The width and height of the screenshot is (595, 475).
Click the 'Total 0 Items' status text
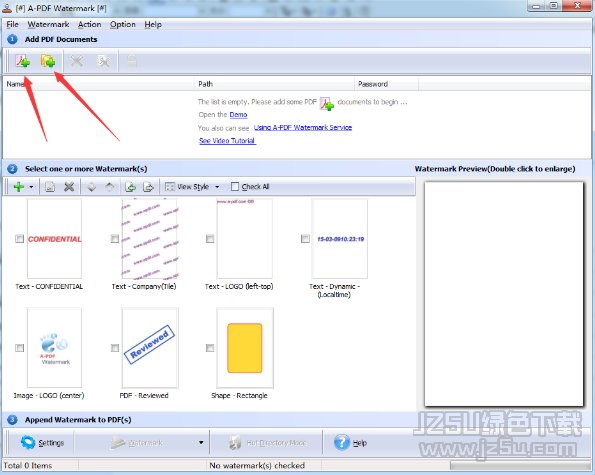pyautogui.click(x=28, y=466)
